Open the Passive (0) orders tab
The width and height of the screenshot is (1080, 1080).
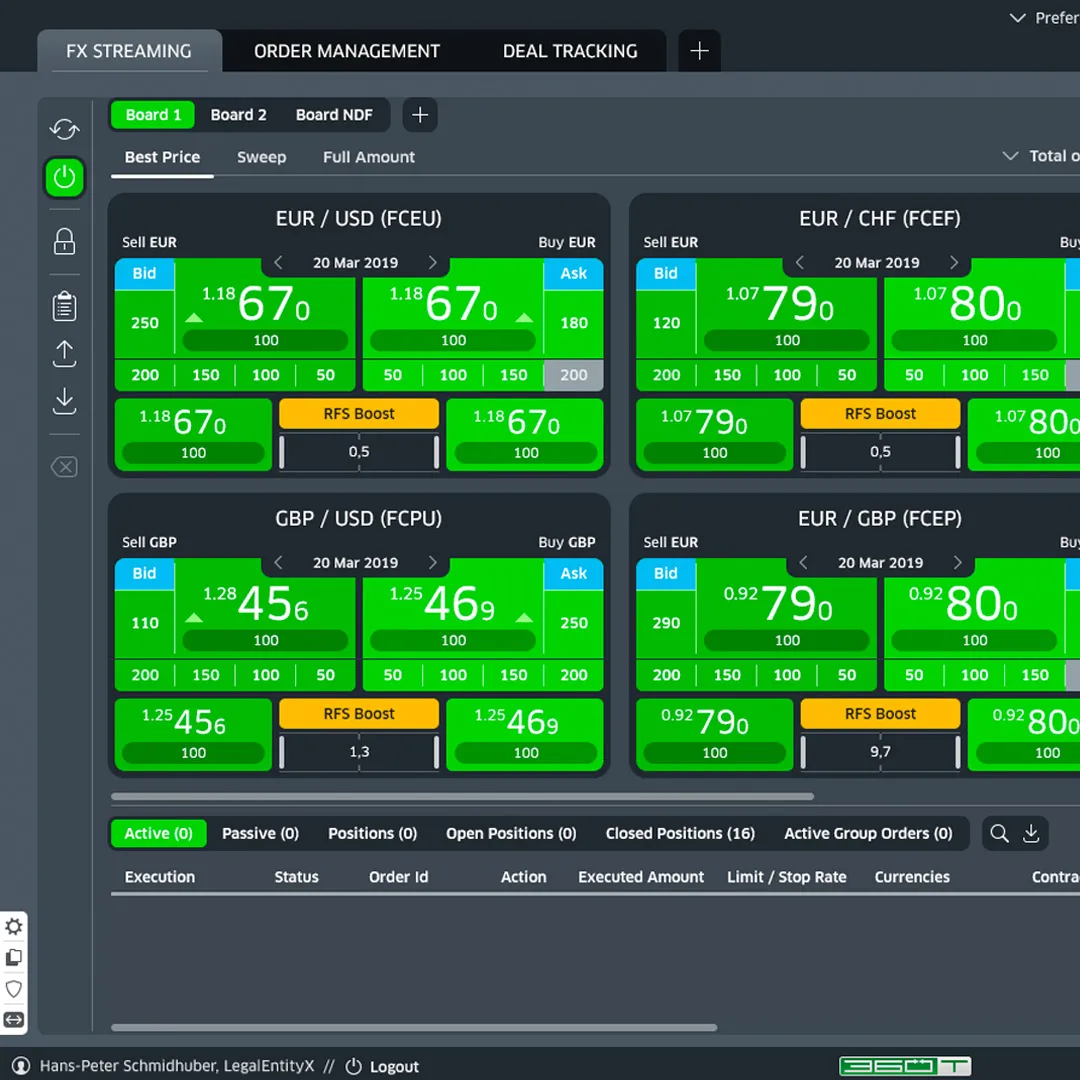(x=260, y=833)
